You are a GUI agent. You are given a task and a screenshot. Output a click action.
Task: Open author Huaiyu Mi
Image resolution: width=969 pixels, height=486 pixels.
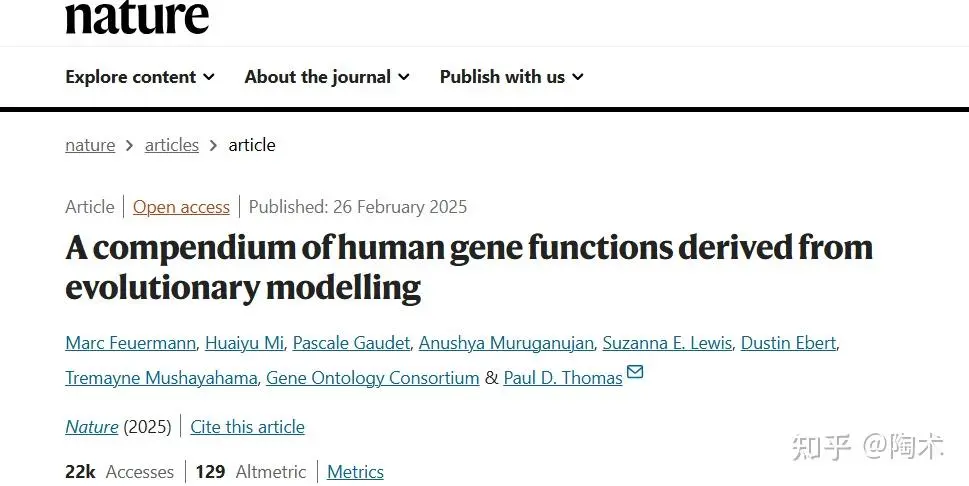tap(244, 343)
